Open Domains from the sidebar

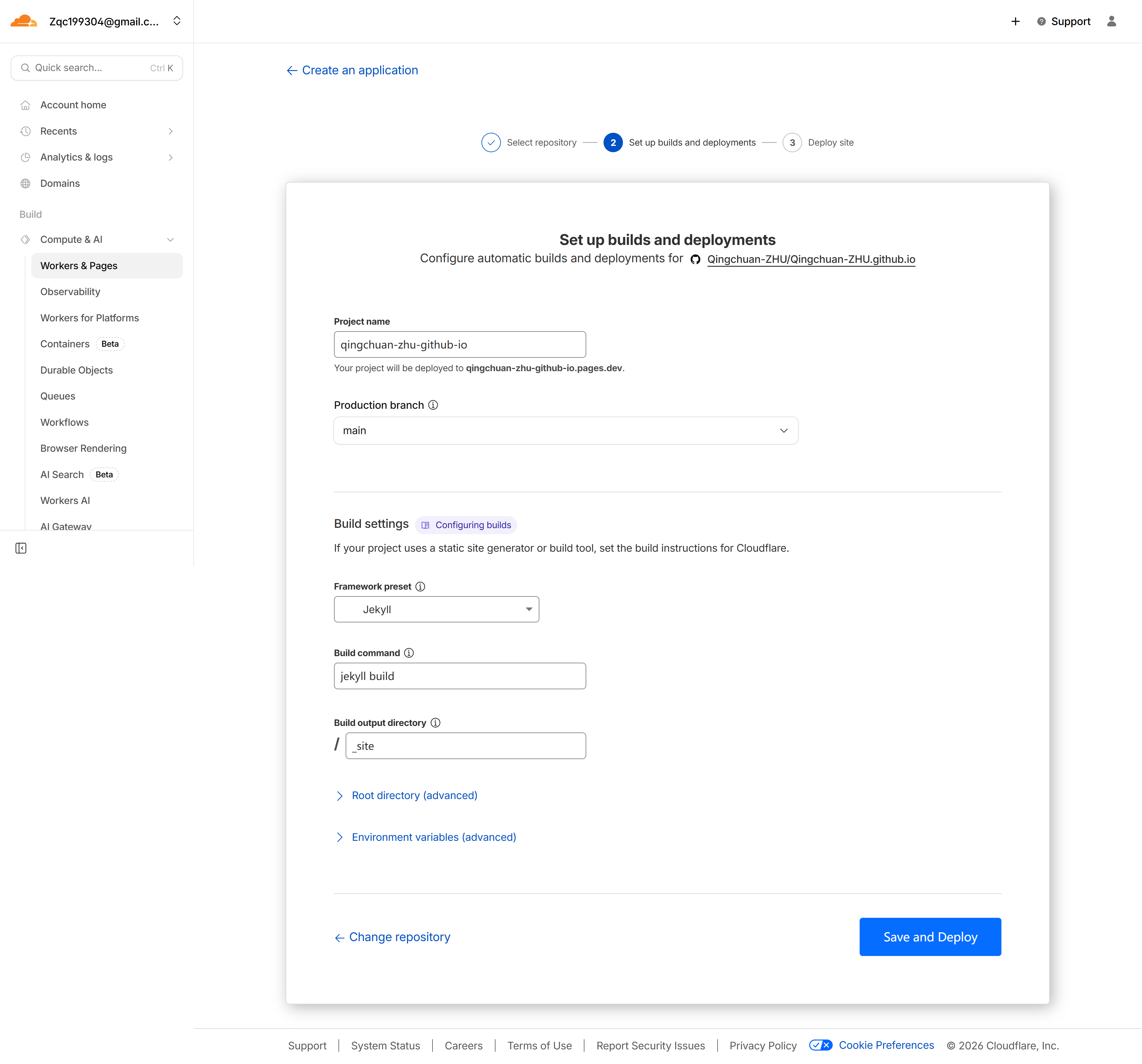pos(59,183)
